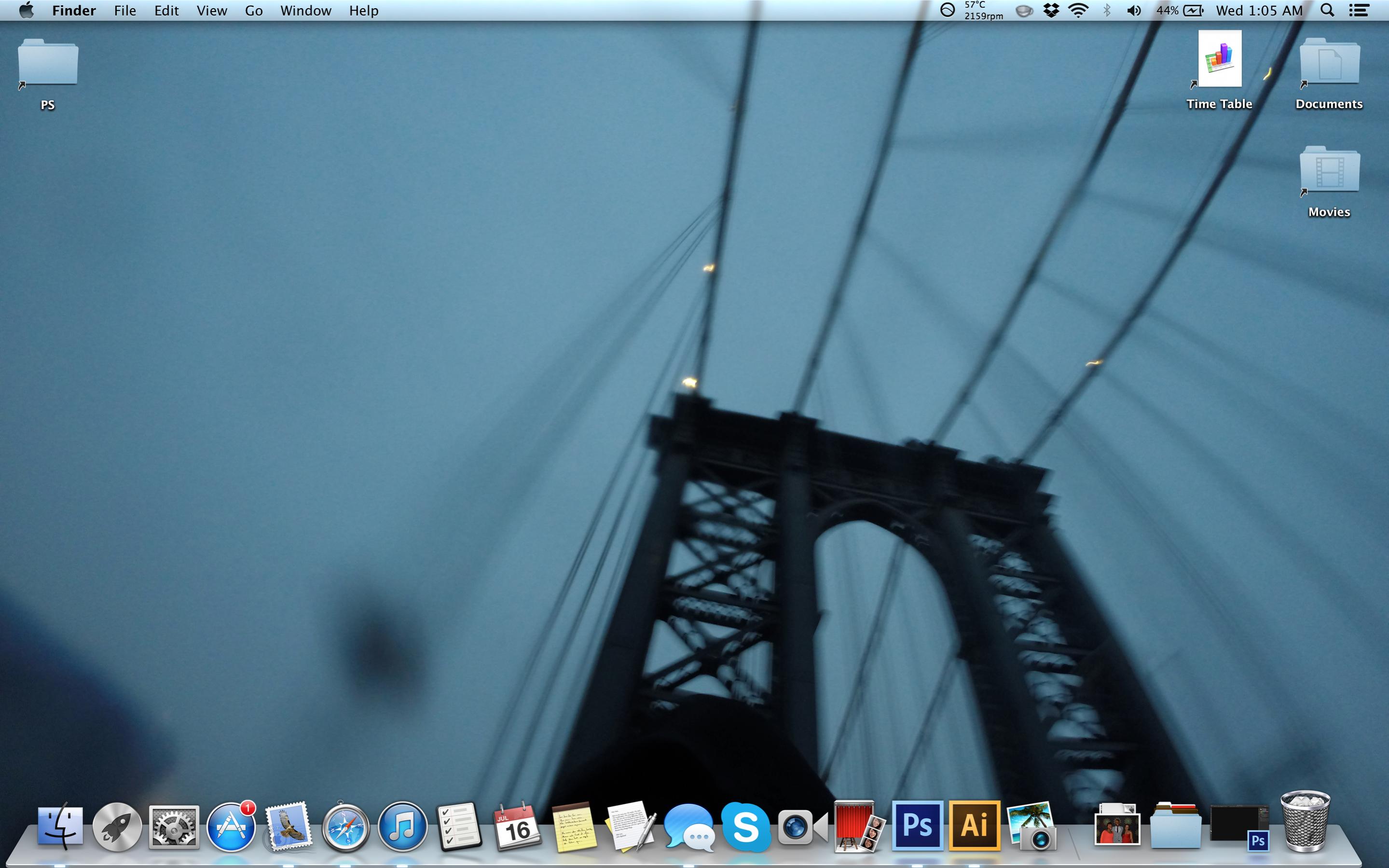
Task: Open iTunes music note icon
Action: 403,827
